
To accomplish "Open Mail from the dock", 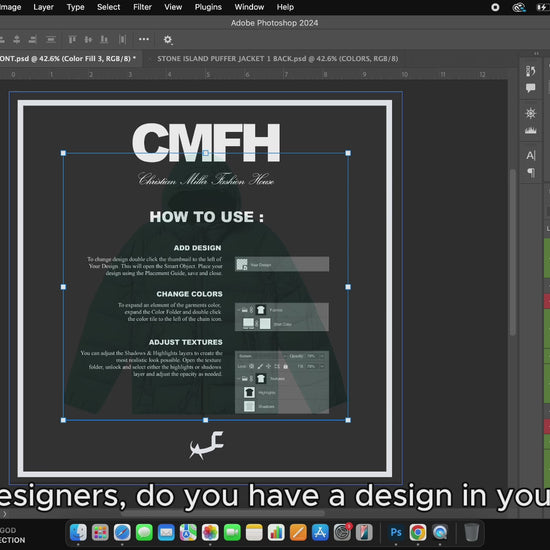I will coord(166,532).
